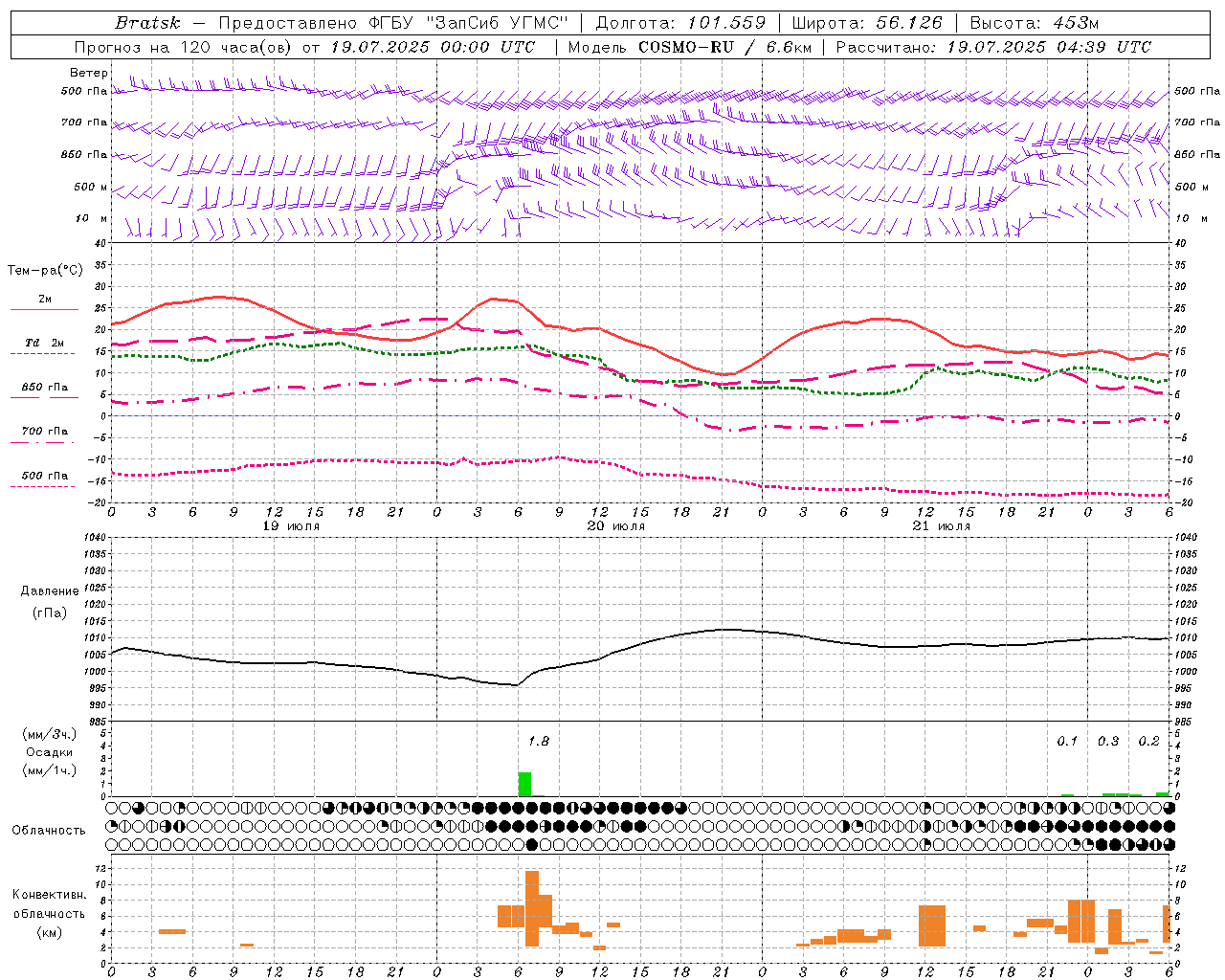Select the Широта: 56.126 value
This screenshot has height=980, width=1225.
tap(867, 23)
